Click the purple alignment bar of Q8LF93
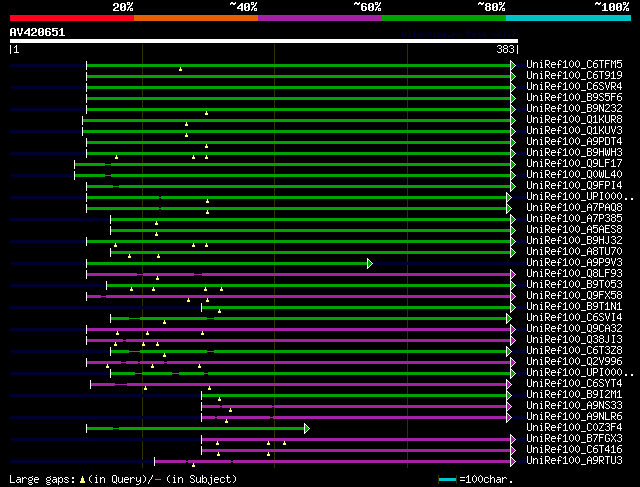This screenshot has width=640, height=487. [299, 275]
